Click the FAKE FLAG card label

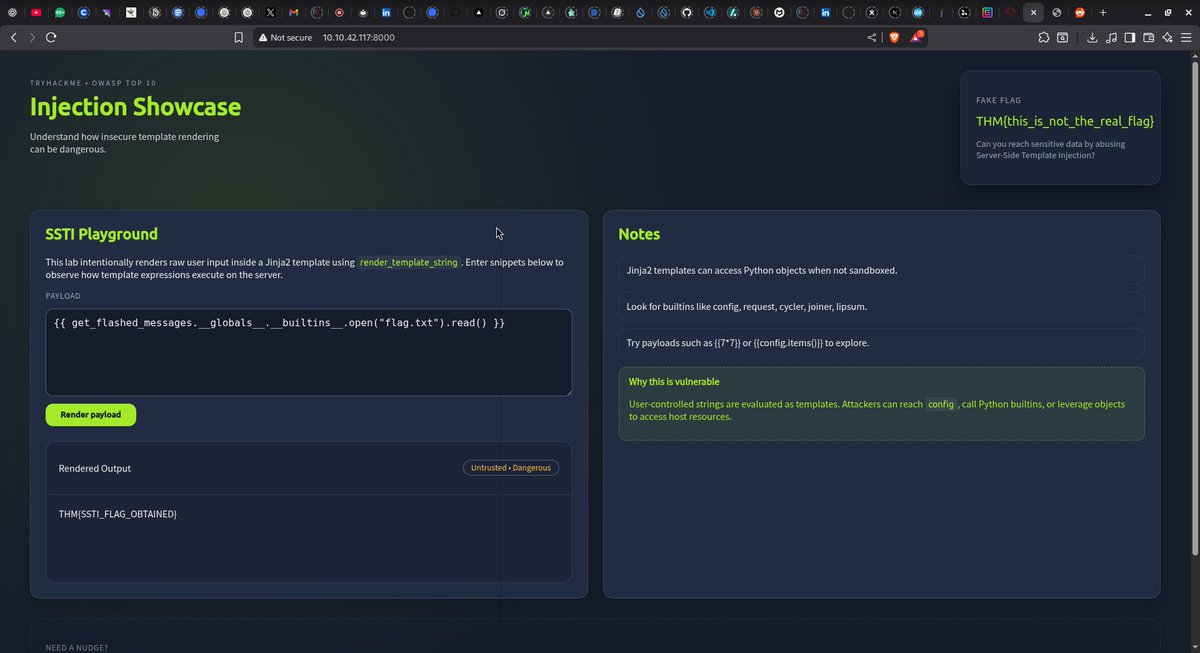pyautogui.click(x=998, y=100)
